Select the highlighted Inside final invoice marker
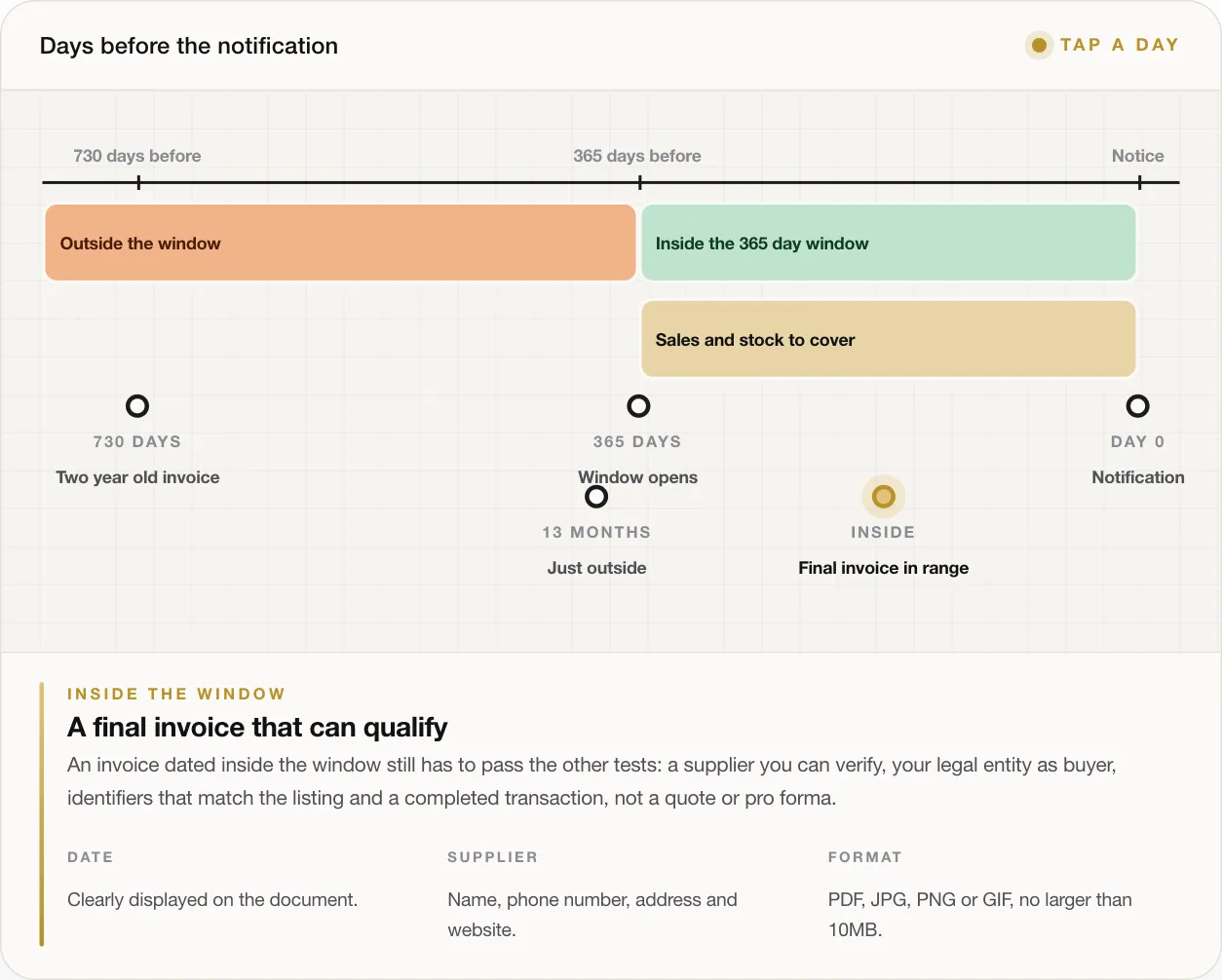This screenshot has height=980, width=1222. coord(884,497)
